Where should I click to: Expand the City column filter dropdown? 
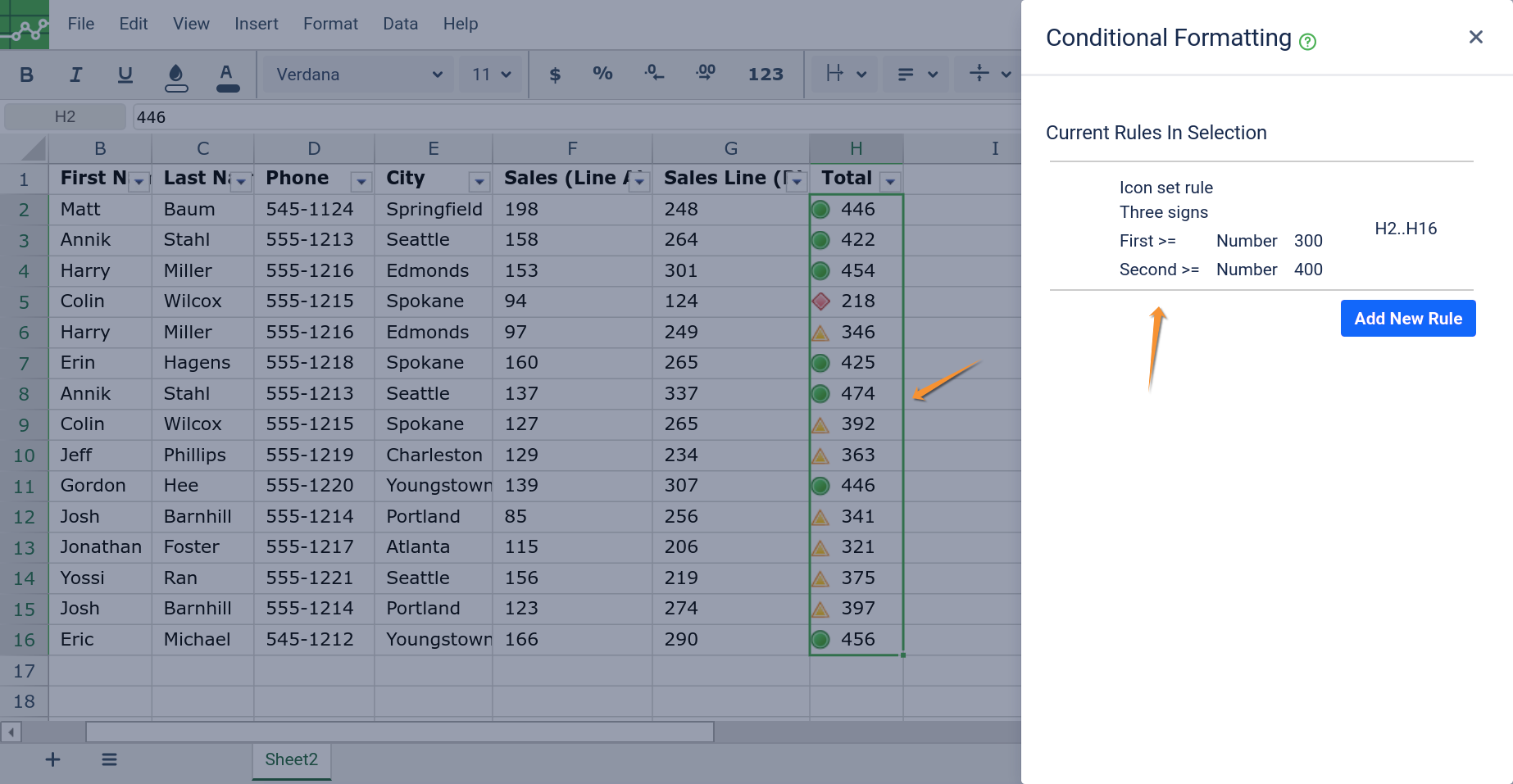(x=479, y=181)
